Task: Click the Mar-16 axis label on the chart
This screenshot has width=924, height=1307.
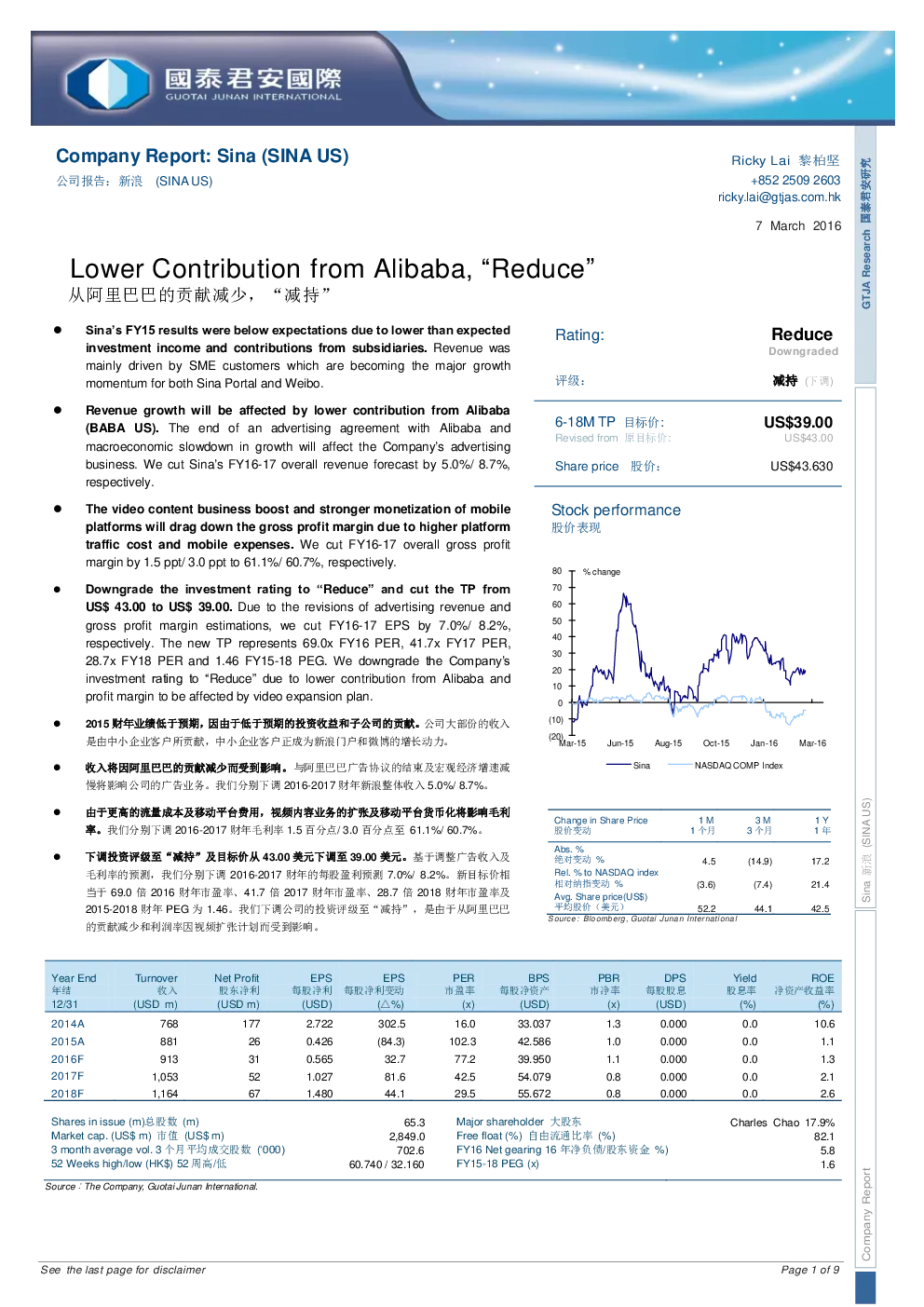Action: click(812, 743)
